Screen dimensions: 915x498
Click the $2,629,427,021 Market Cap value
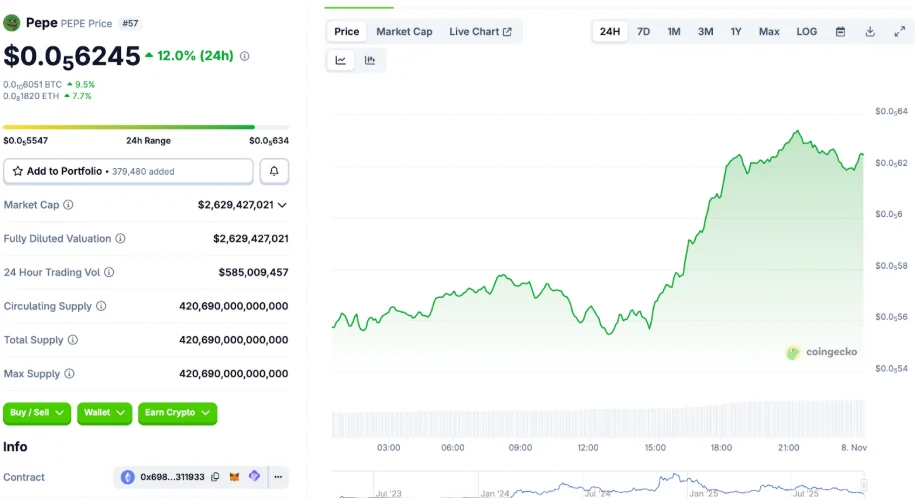(236, 205)
